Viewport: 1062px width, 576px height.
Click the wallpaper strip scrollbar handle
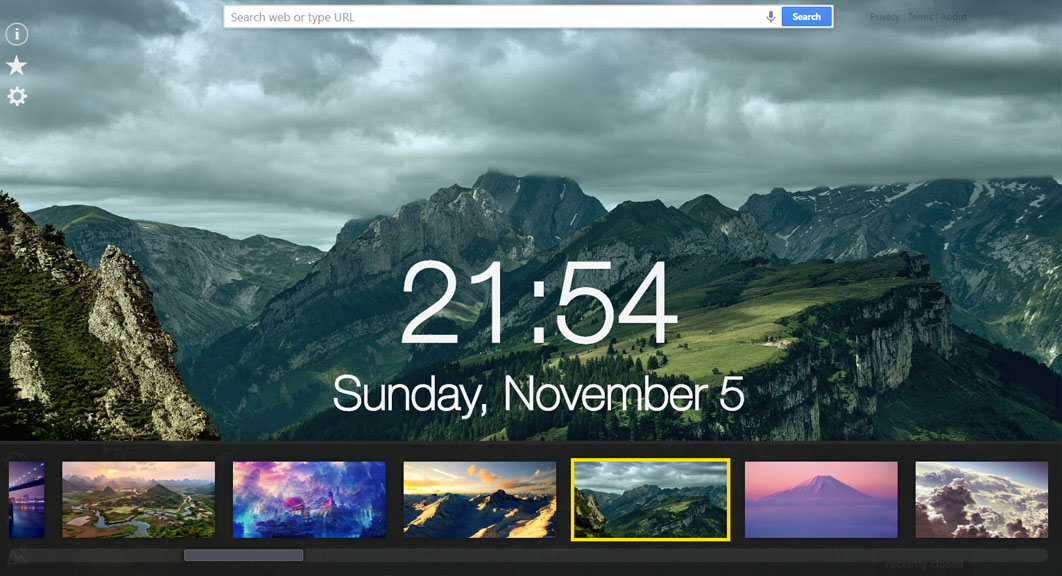244,555
